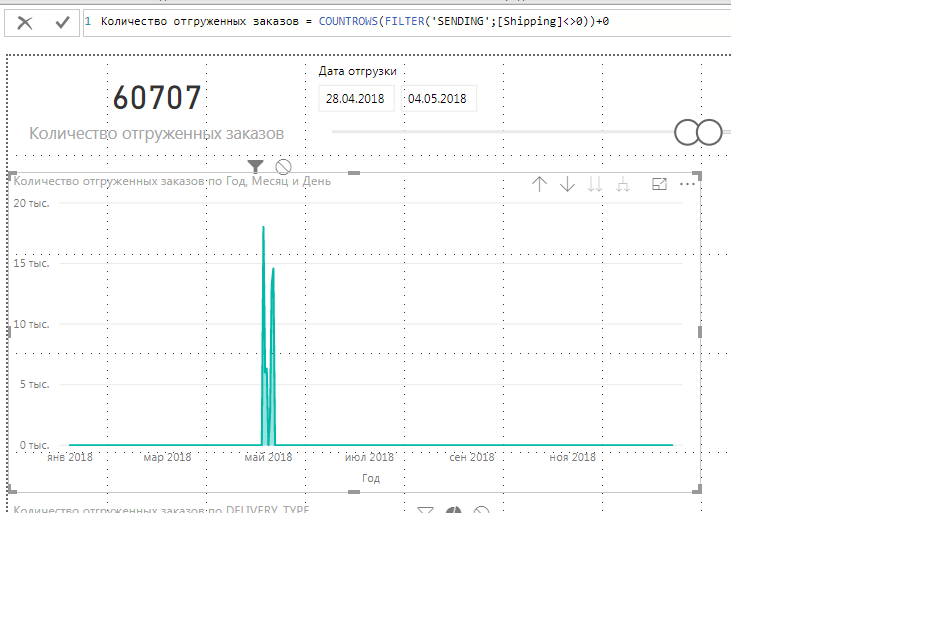Click the 15 тыс. y-axis label
Image resolution: width=926 pixels, height=623 pixels.
coord(31,263)
